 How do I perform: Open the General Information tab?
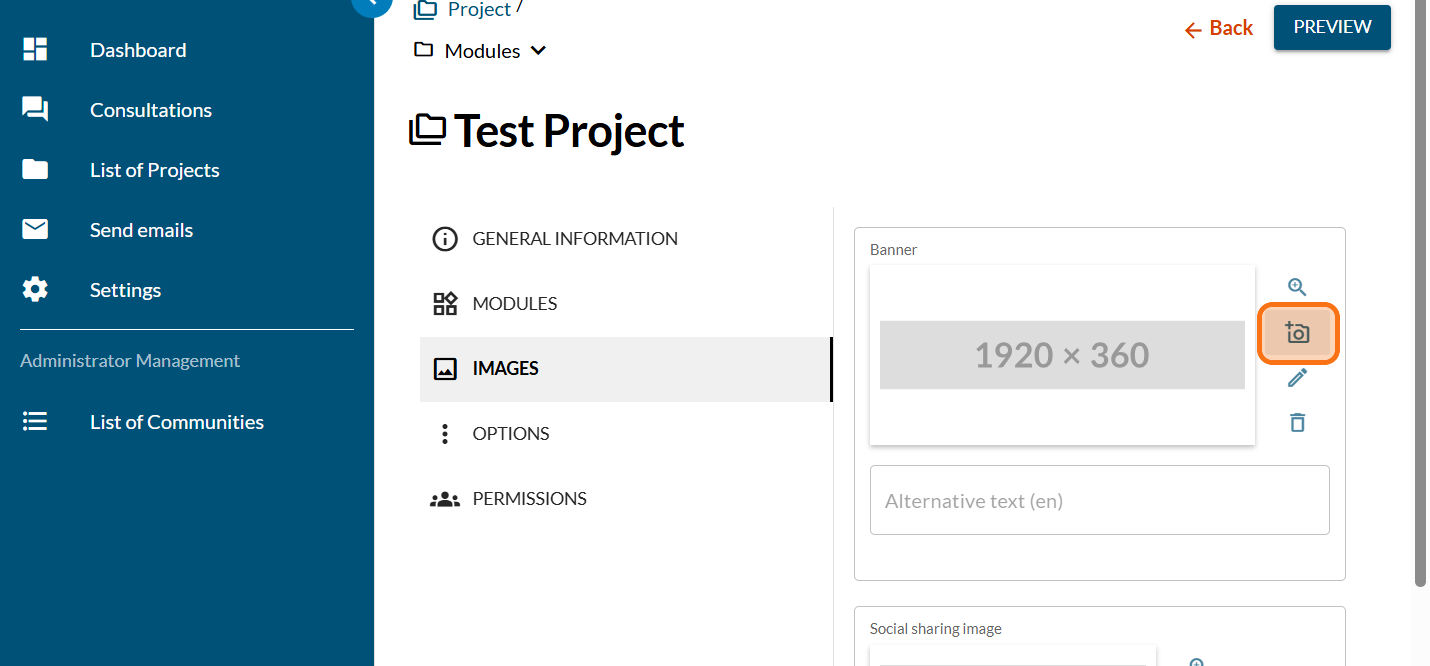pyautogui.click(x=575, y=239)
